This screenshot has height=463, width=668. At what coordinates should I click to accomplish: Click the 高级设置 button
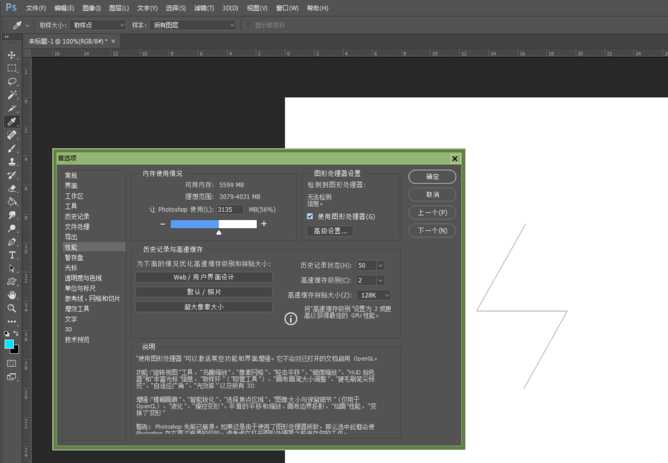pyautogui.click(x=331, y=231)
